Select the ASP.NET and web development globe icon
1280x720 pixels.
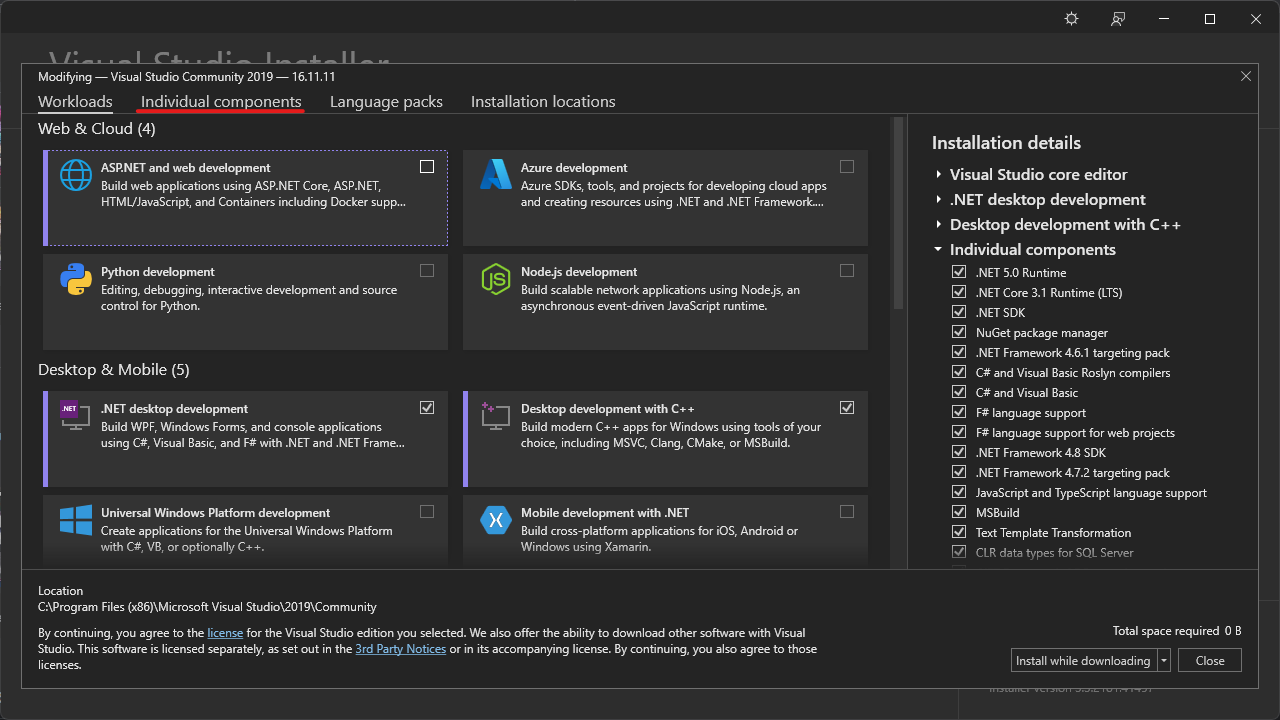[x=75, y=174]
